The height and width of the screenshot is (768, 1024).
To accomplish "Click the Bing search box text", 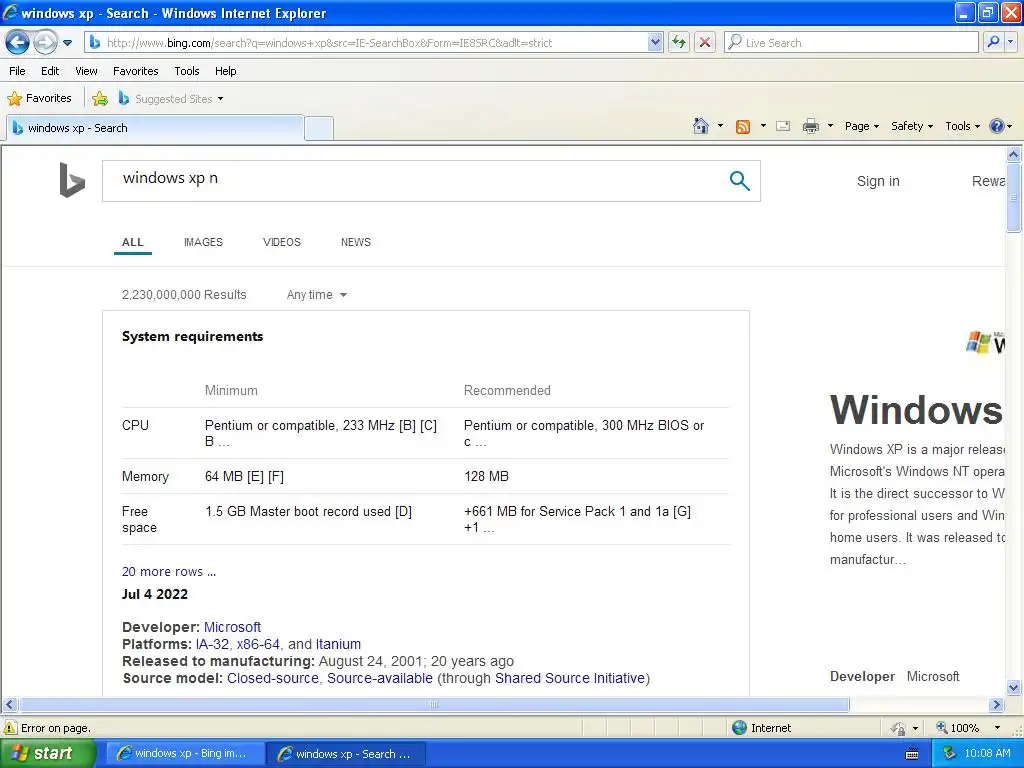I will 170,178.
